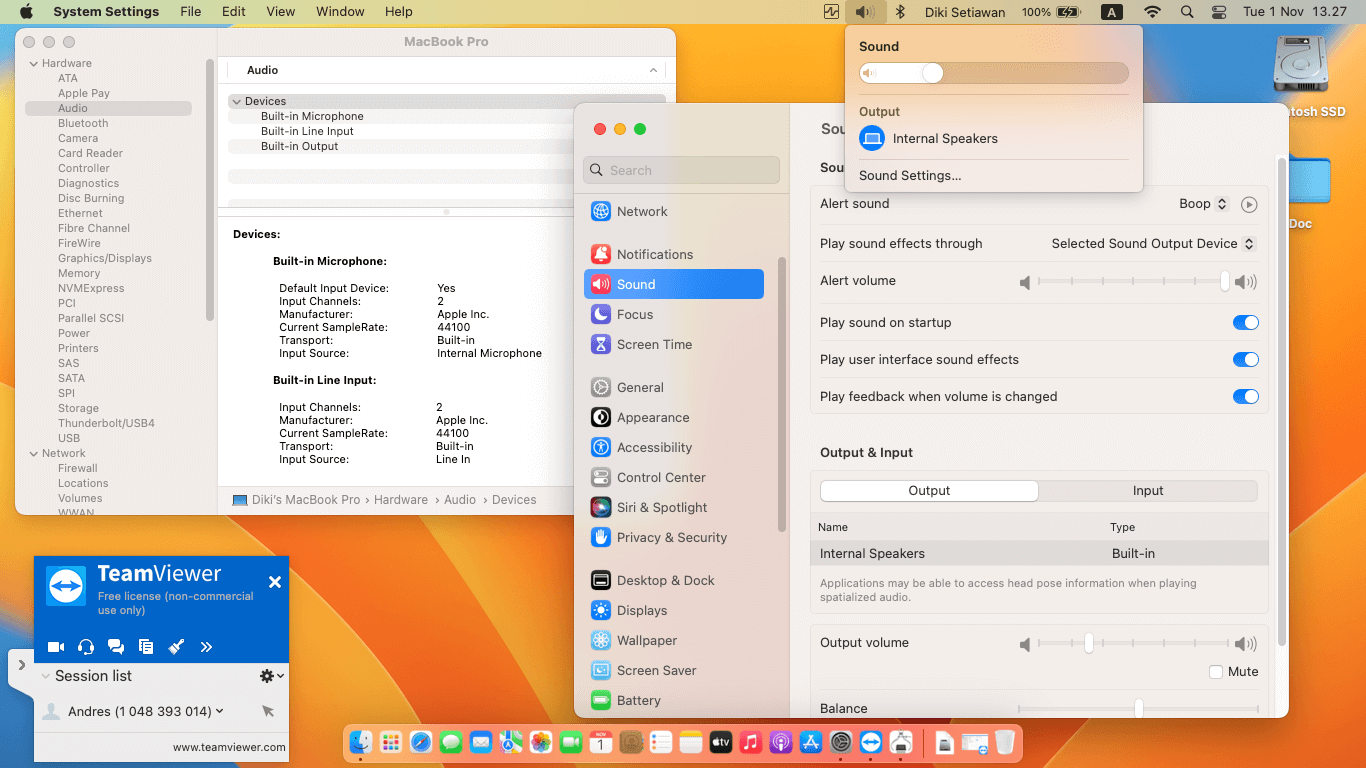The height and width of the screenshot is (768, 1366).
Task: Adjust the Sound popup volume slider
Action: [994, 73]
